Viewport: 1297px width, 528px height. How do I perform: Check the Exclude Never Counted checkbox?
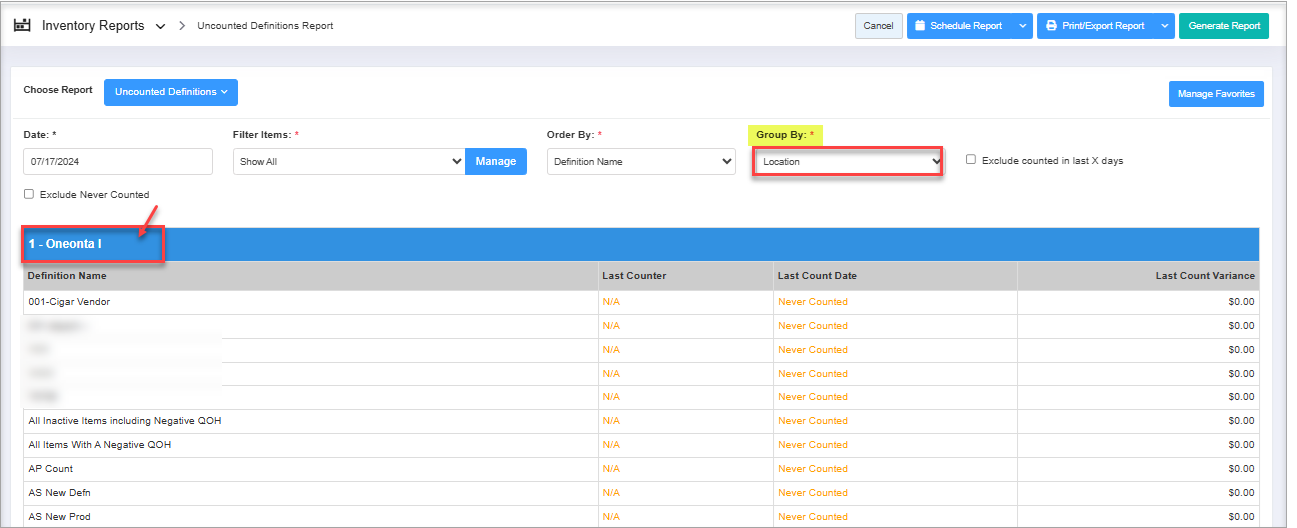click(29, 195)
